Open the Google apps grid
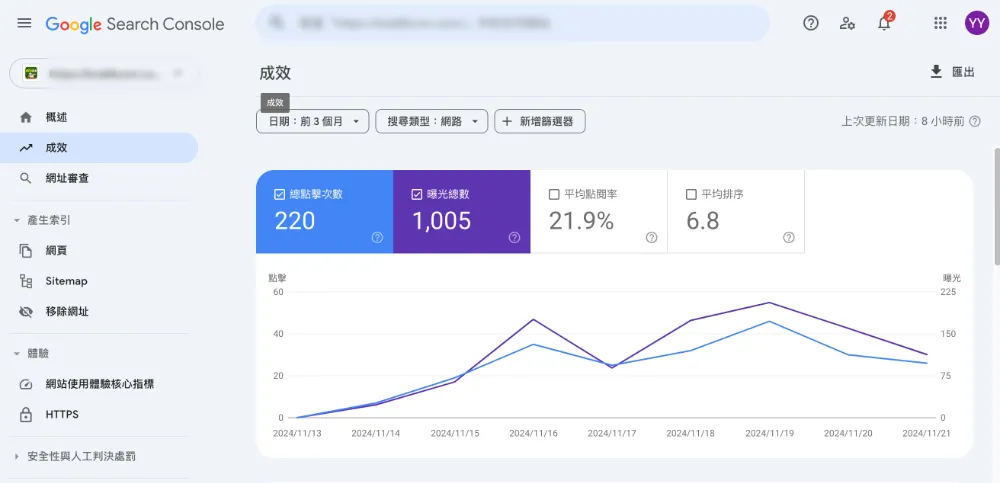1000x483 pixels. (x=940, y=23)
